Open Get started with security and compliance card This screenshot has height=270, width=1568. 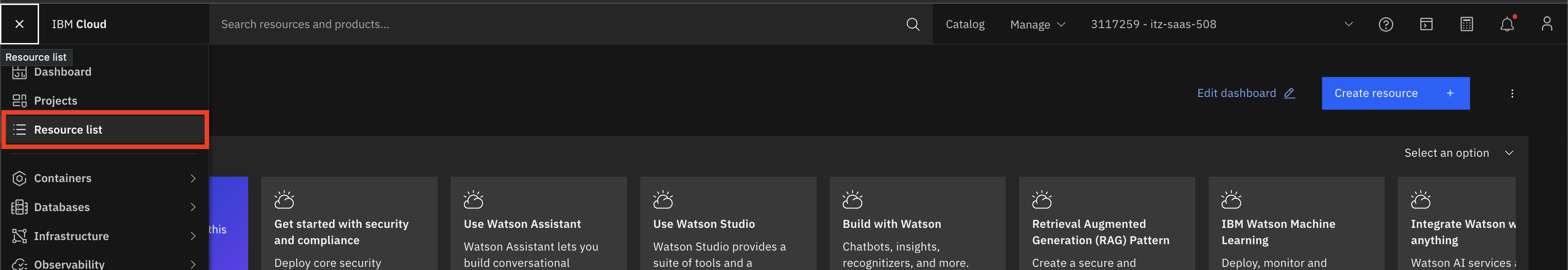(x=349, y=223)
